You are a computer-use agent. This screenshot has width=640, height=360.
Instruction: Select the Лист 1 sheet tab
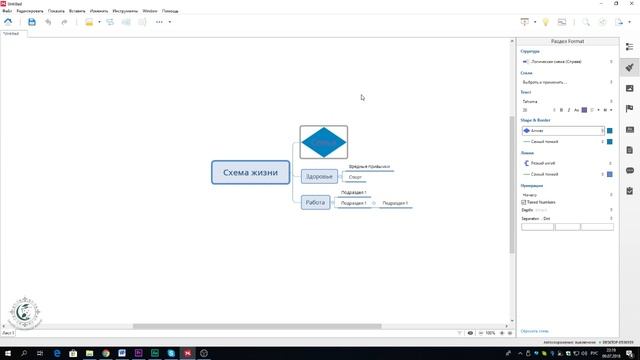[x=8, y=333]
